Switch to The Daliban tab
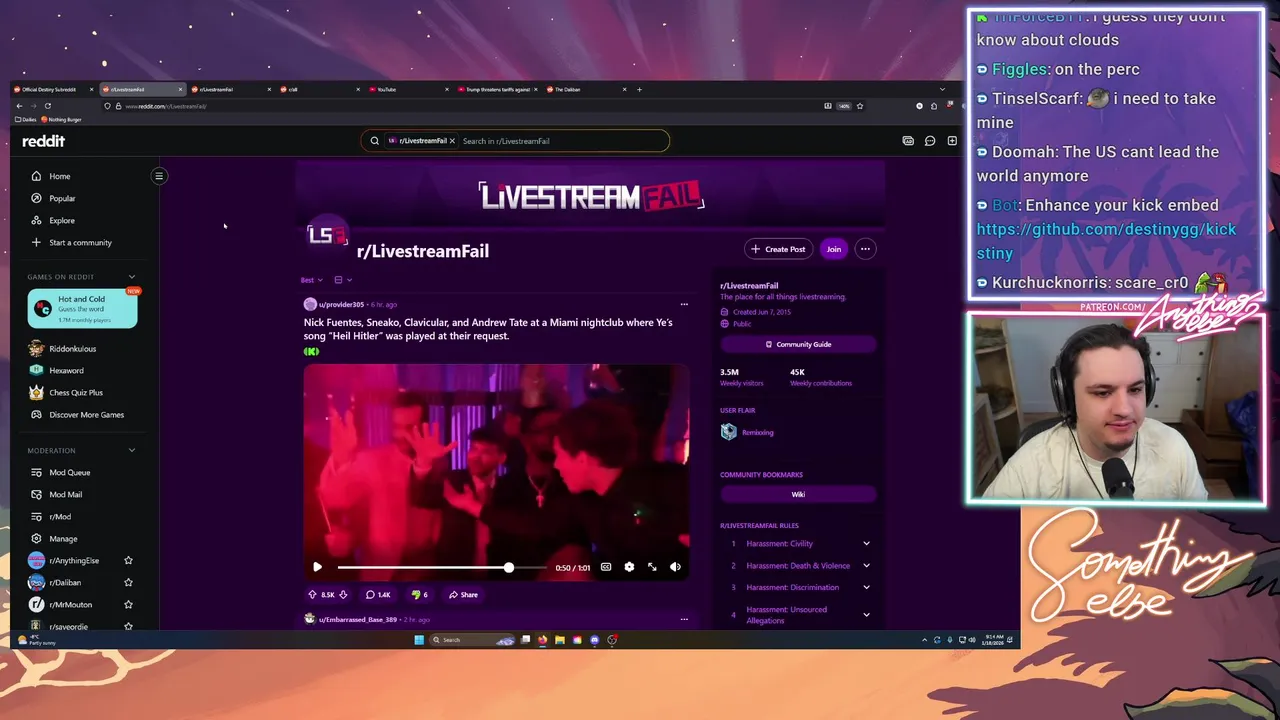The height and width of the screenshot is (720, 1280). tap(588, 89)
